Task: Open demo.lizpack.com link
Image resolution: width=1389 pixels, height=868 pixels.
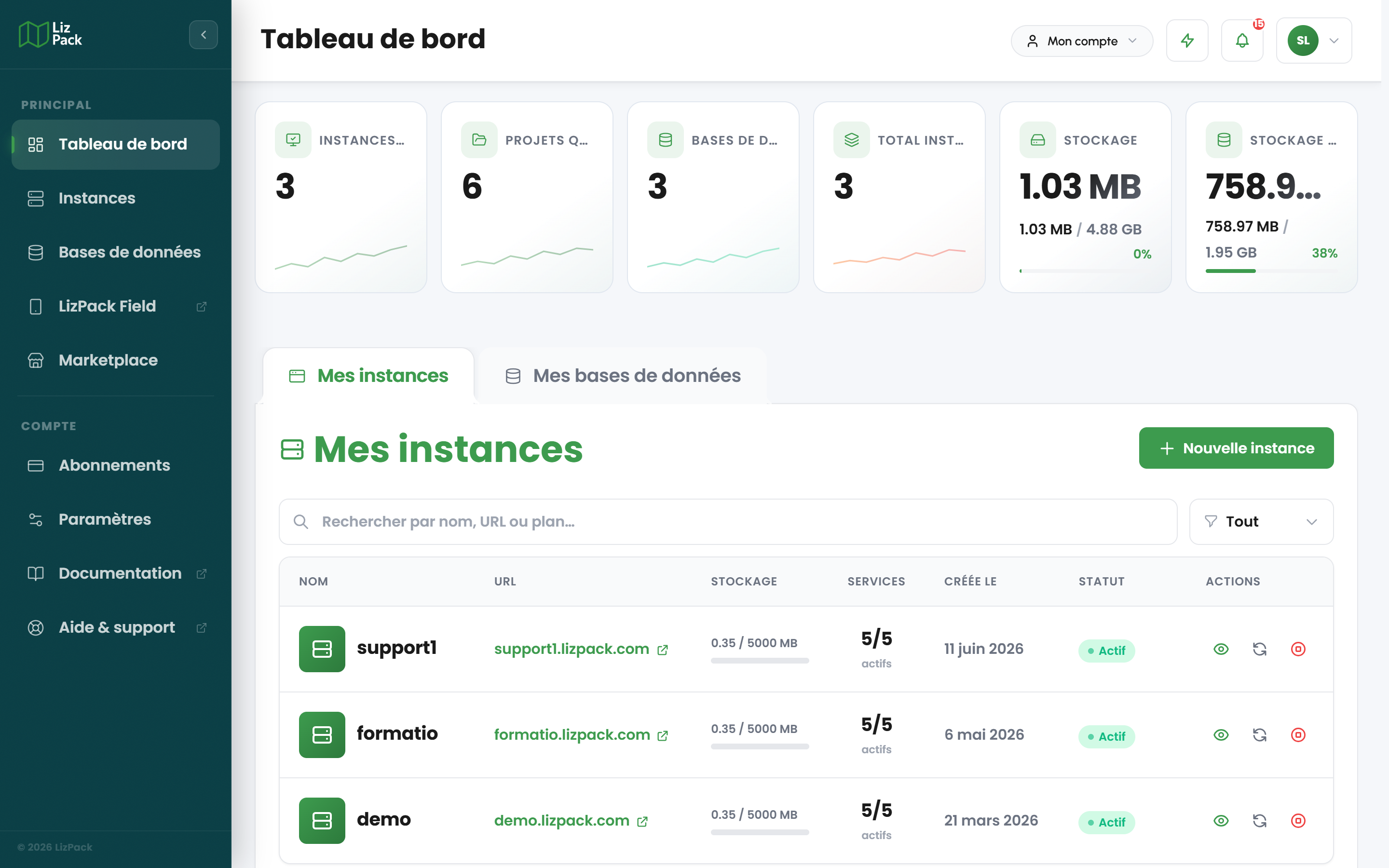Action: 561,820
